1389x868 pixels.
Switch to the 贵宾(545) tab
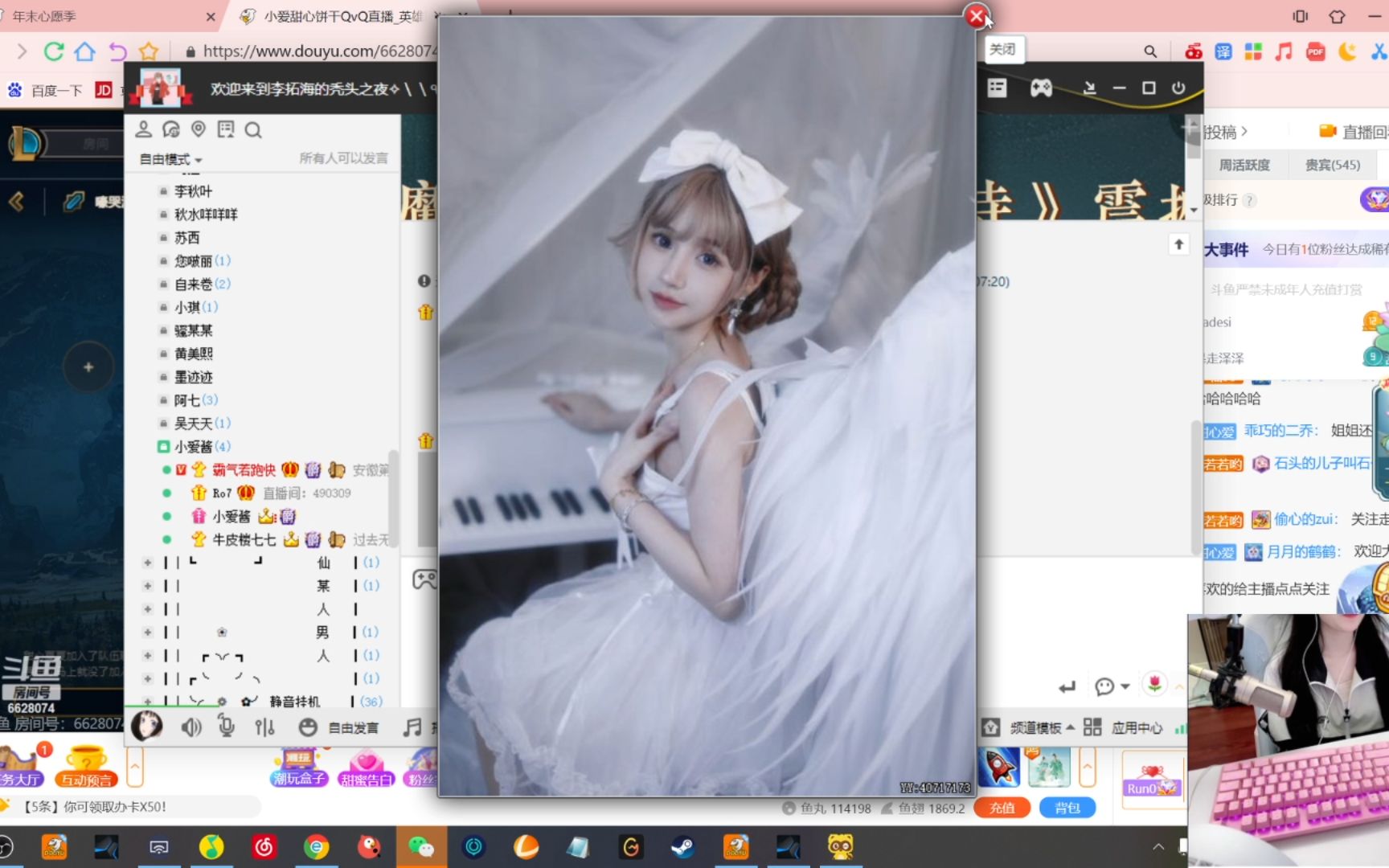coord(1332,165)
